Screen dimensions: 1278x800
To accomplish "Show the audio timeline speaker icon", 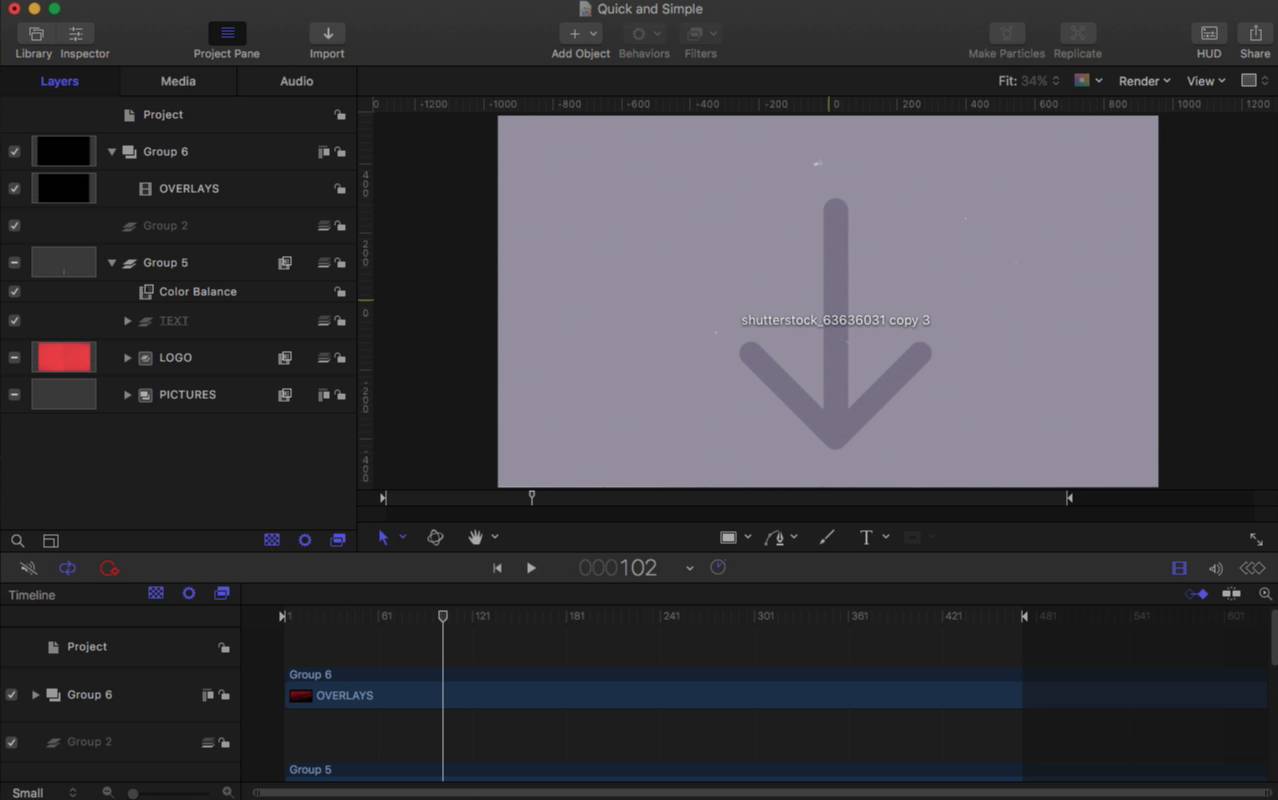I will click(1215, 568).
